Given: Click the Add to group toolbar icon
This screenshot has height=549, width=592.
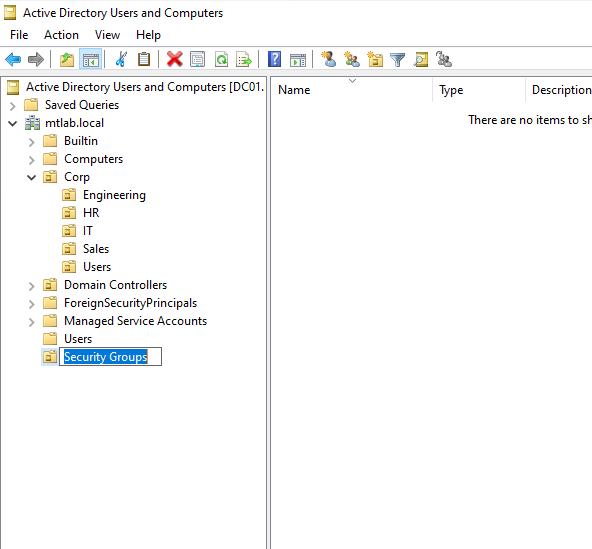Looking at the screenshot, I should (444, 59).
